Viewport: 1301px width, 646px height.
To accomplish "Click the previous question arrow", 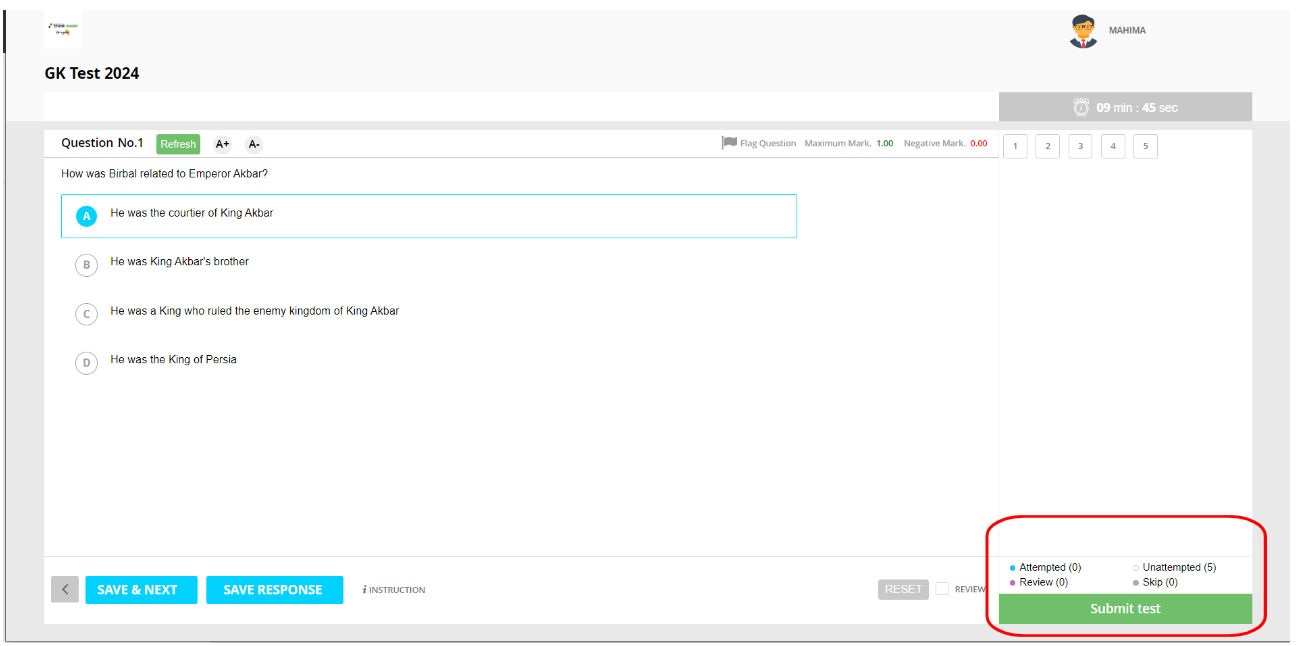I will point(65,590).
